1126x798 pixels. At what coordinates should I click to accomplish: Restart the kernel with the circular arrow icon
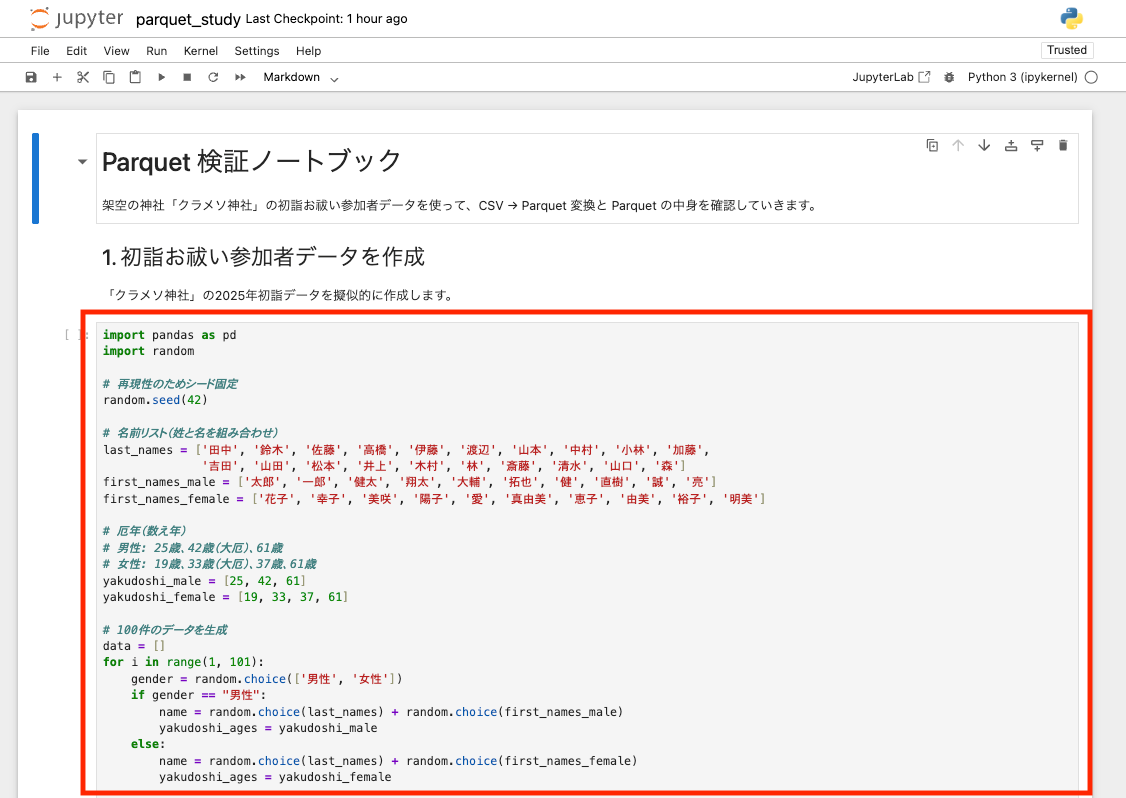(x=213, y=77)
